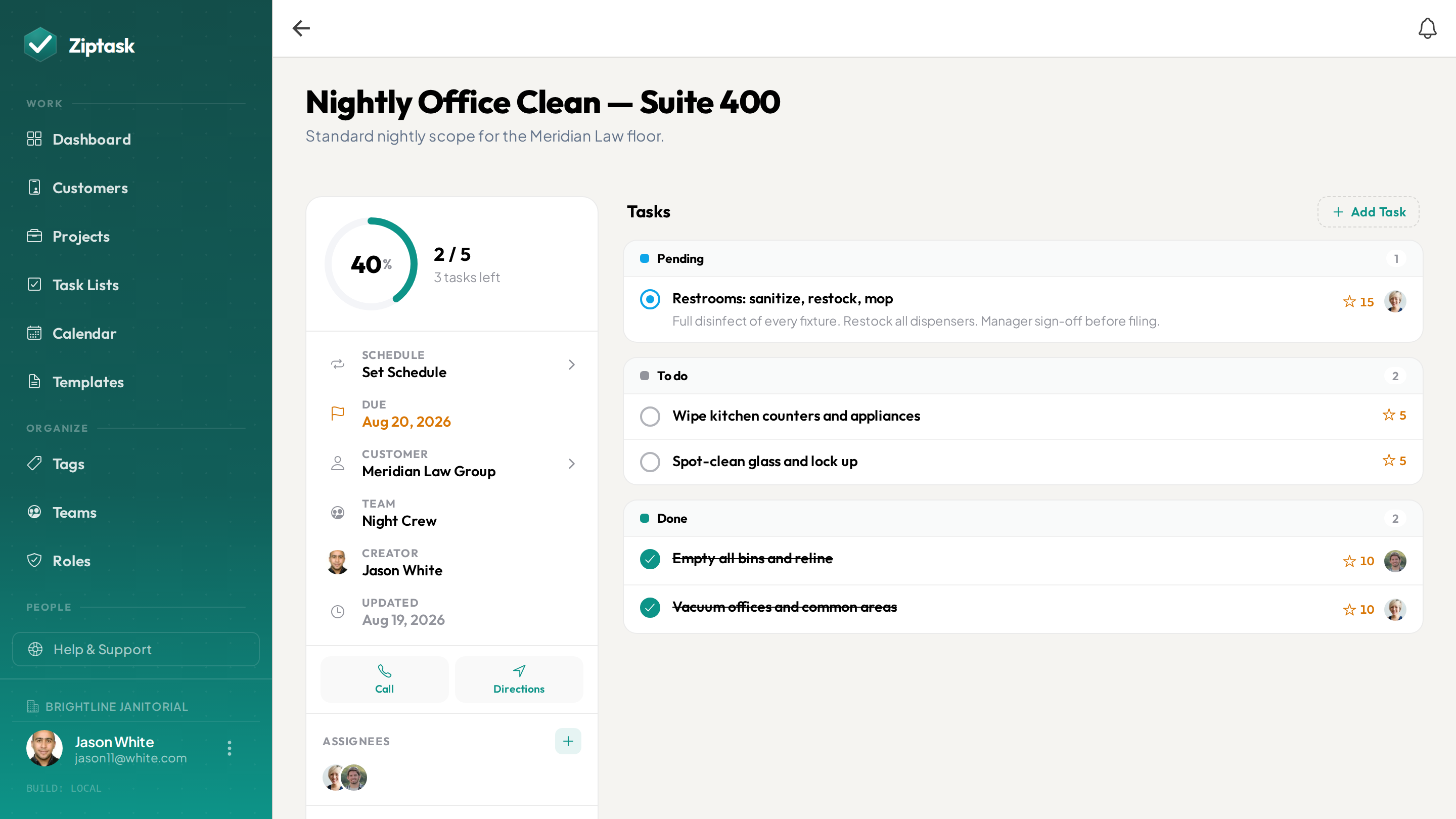Click the Directions button label

tap(519, 689)
